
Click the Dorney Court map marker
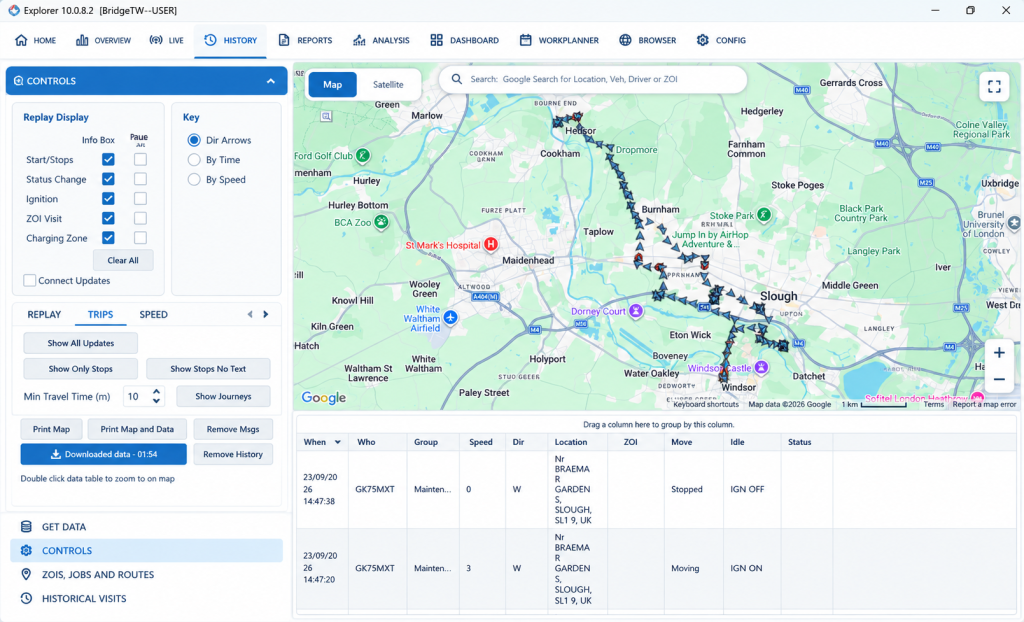pos(636,311)
